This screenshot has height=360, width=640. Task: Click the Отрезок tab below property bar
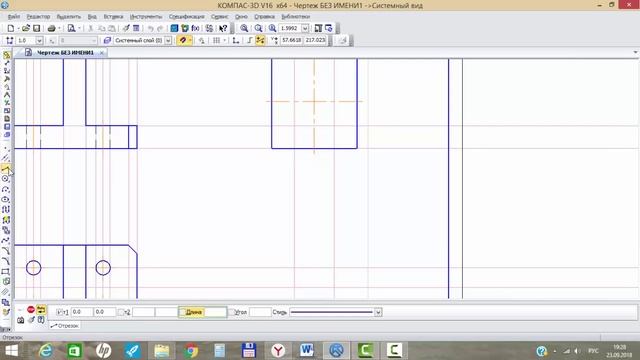pos(64,326)
